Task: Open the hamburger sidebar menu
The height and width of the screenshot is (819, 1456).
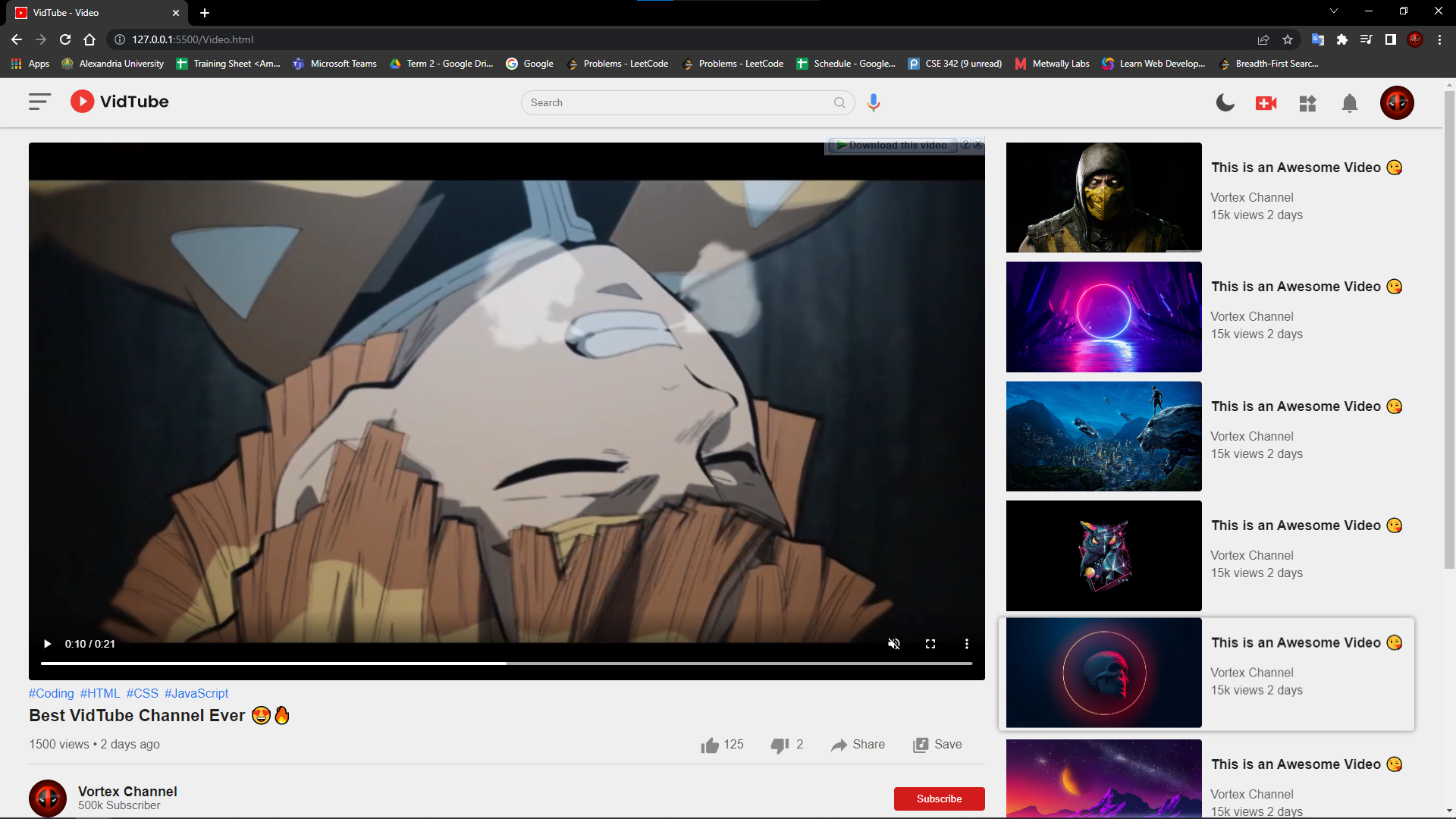Action: point(39,102)
